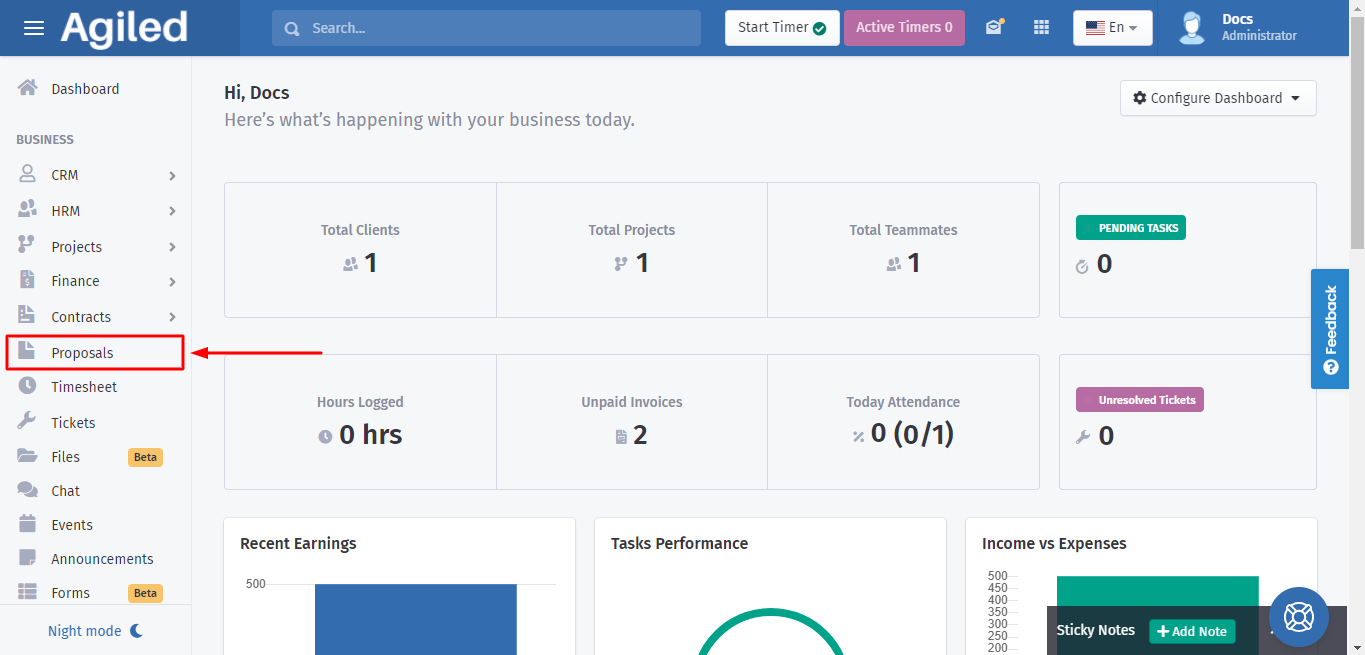Click the Forms Beta badge
1365x655 pixels.
click(x=146, y=593)
